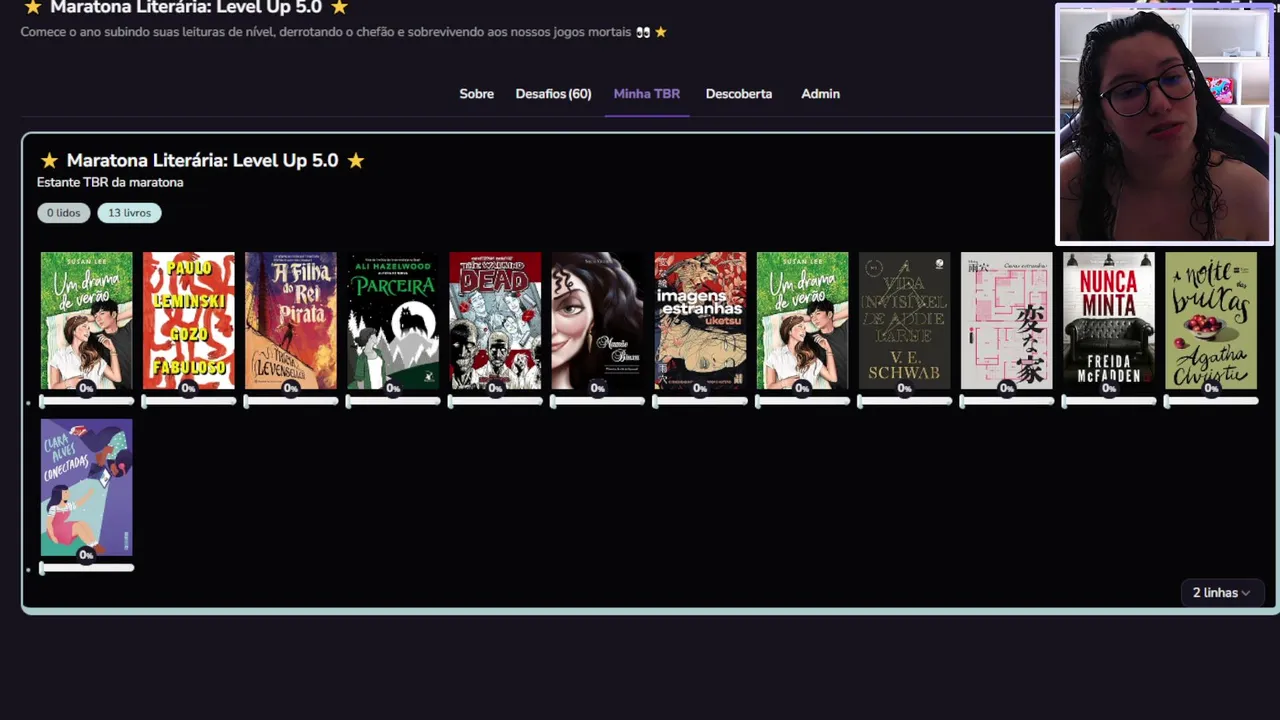Click progress bar under Addie LaRue book
The width and height of the screenshot is (1280, 720).
[904, 401]
